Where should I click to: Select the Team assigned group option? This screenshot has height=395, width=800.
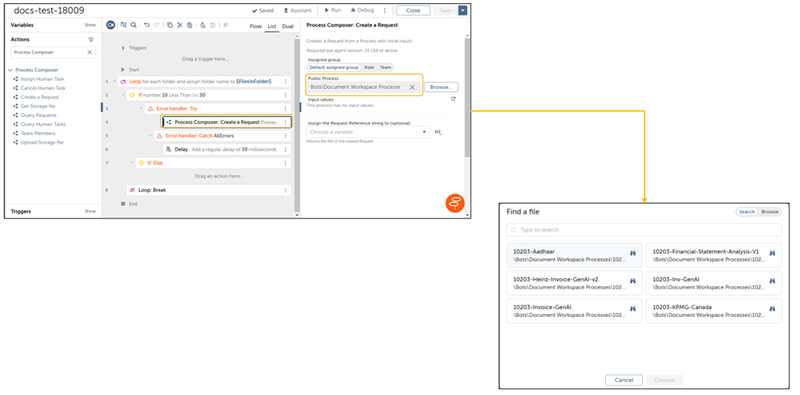coord(386,67)
